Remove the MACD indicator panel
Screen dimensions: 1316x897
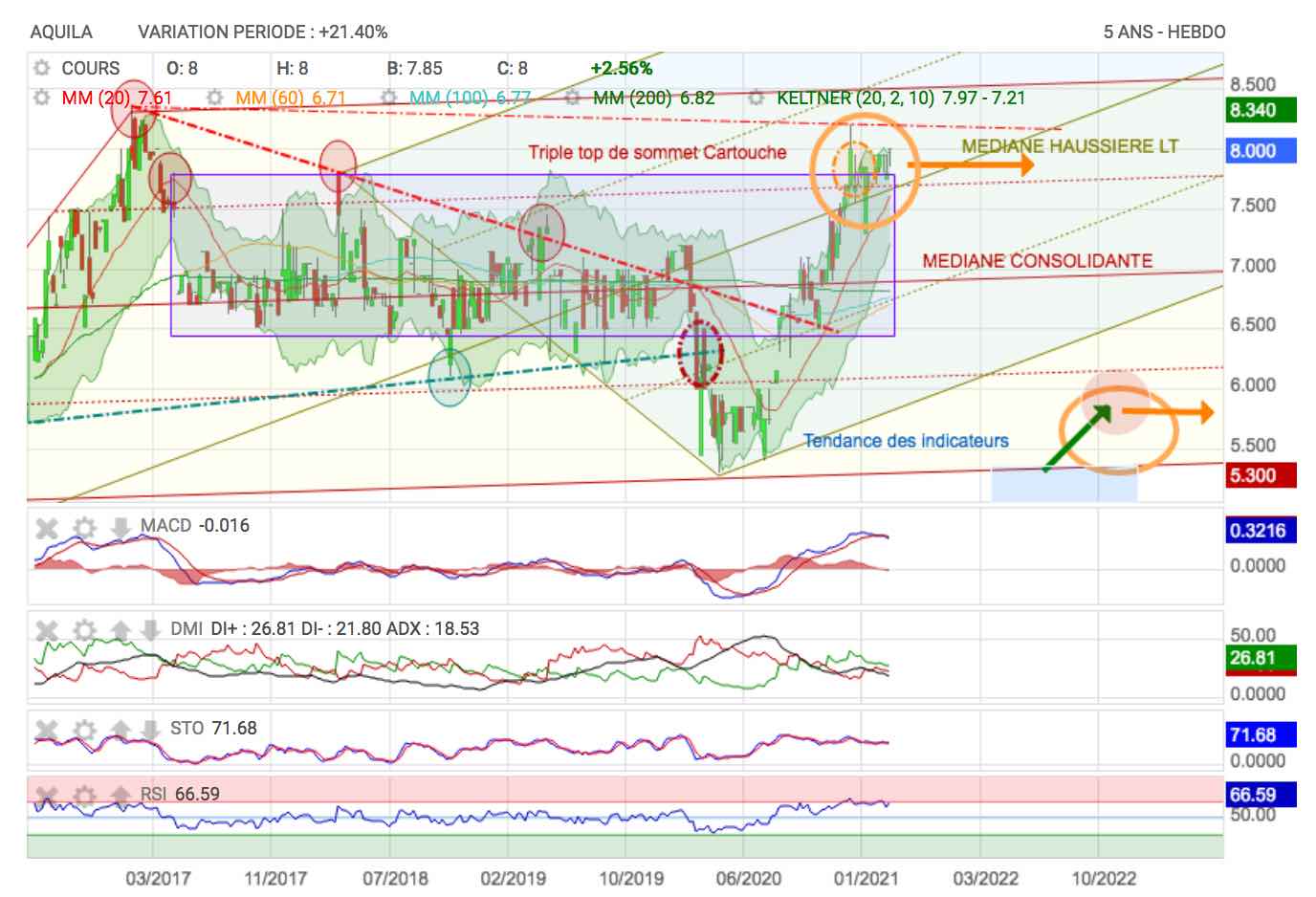[x=48, y=527]
